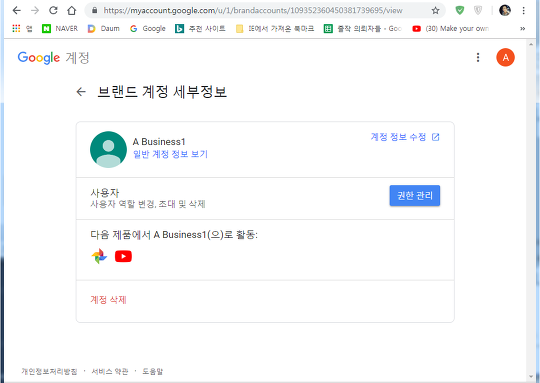Open the YouTube product icon
This screenshot has width=540, height=383.
(x=123, y=256)
